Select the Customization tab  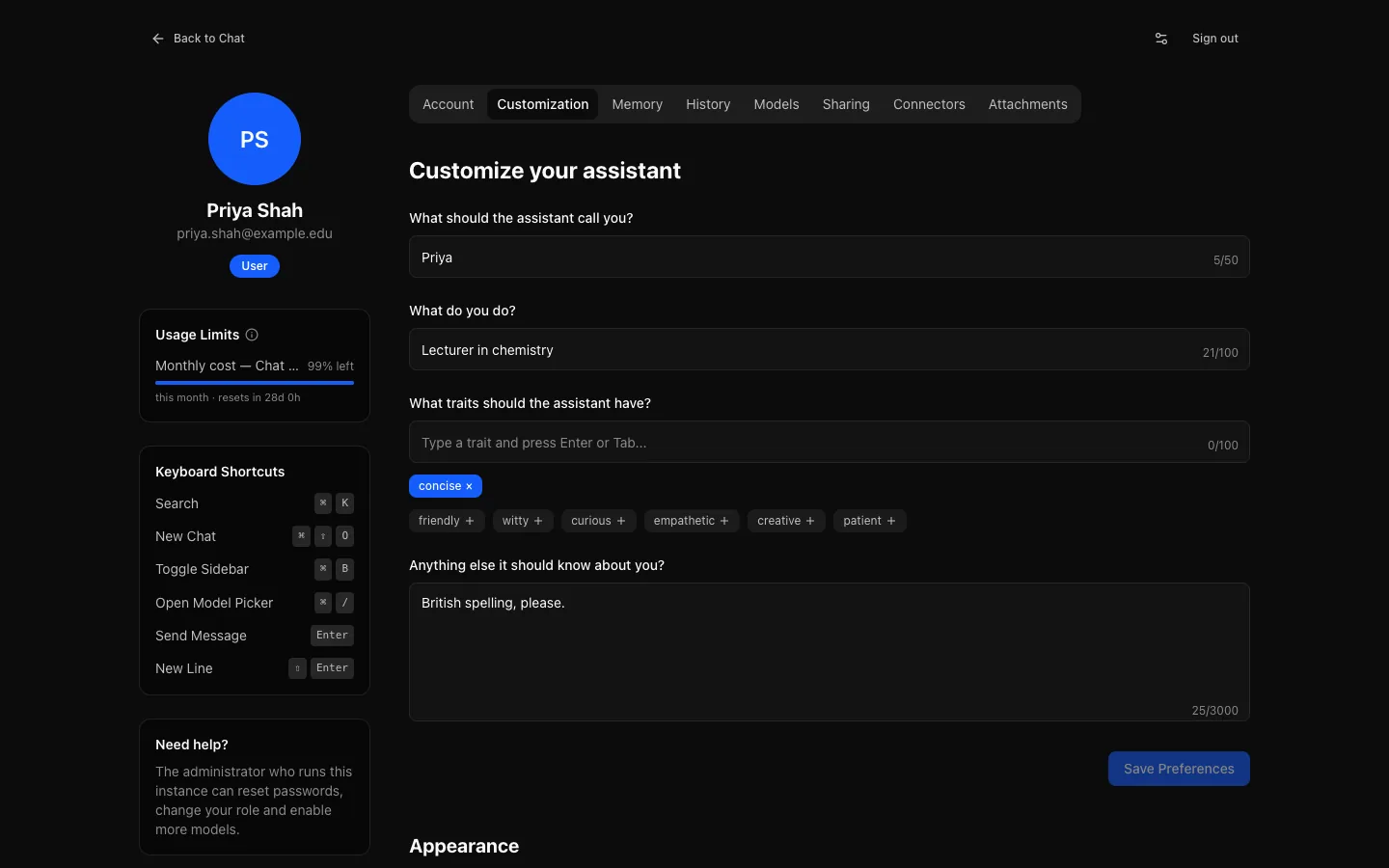(543, 104)
